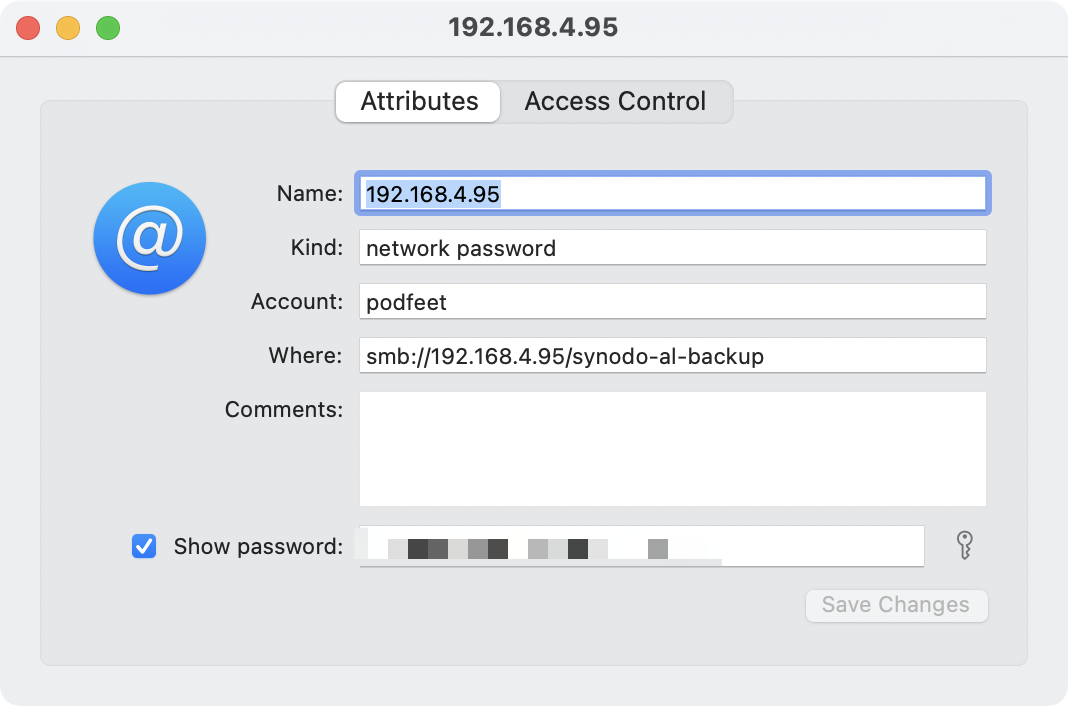
Task: Close the keychain item window
Action: pyautogui.click(x=28, y=28)
